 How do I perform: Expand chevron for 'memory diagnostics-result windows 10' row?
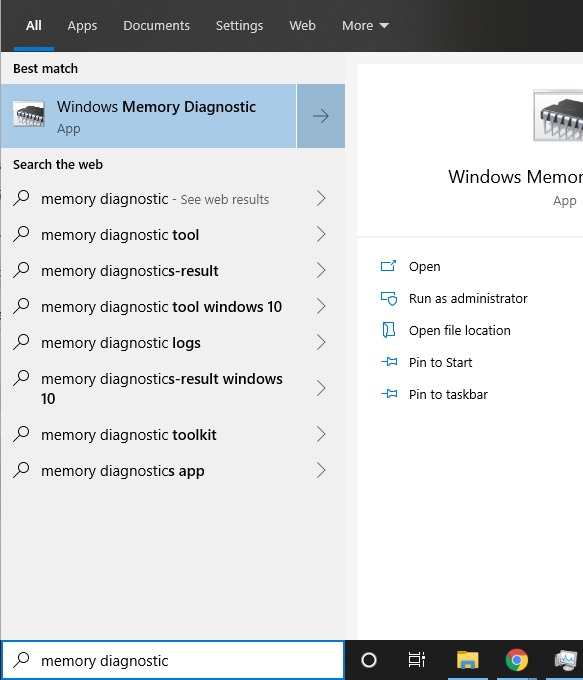pyautogui.click(x=321, y=388)
